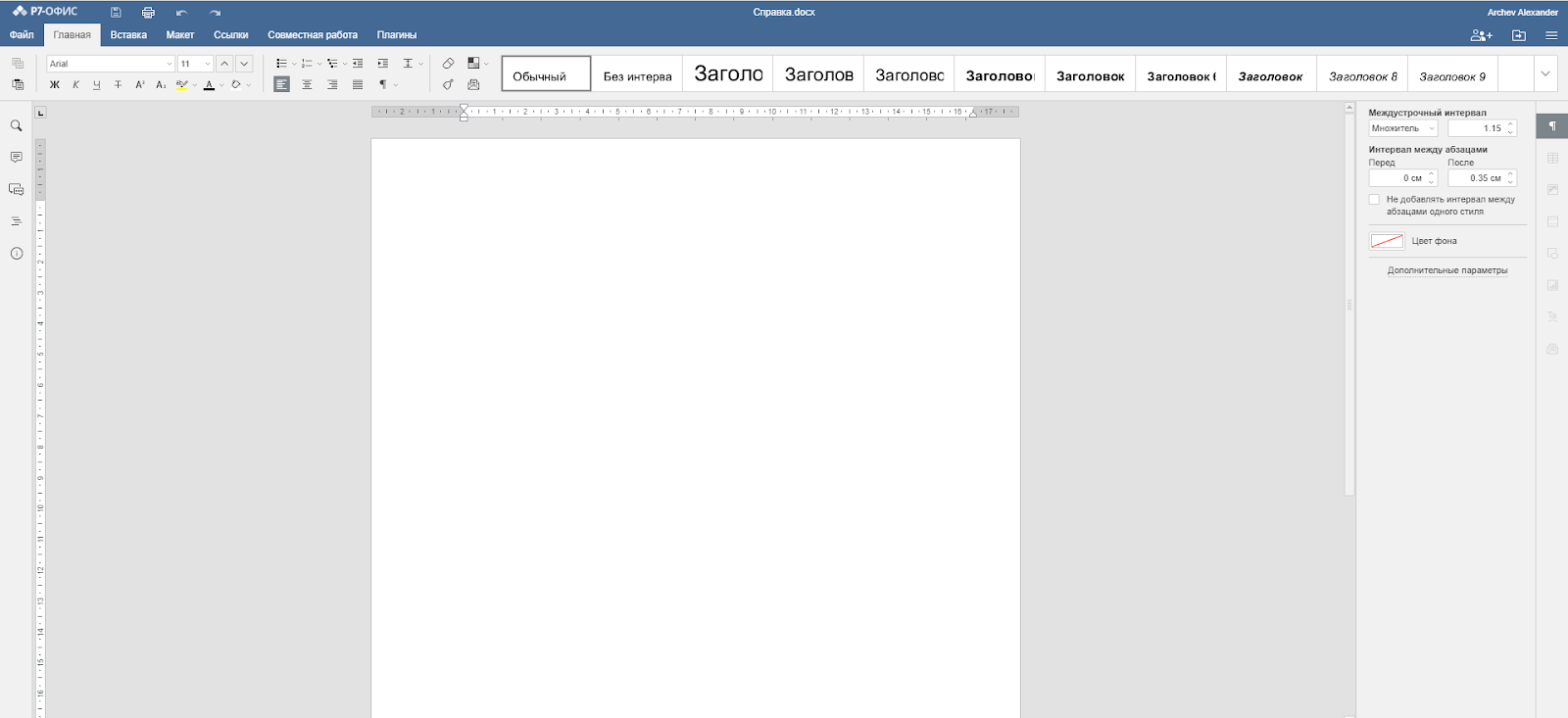Open the 'Множитель' line spacing dropdown

tap(1402, 128)
